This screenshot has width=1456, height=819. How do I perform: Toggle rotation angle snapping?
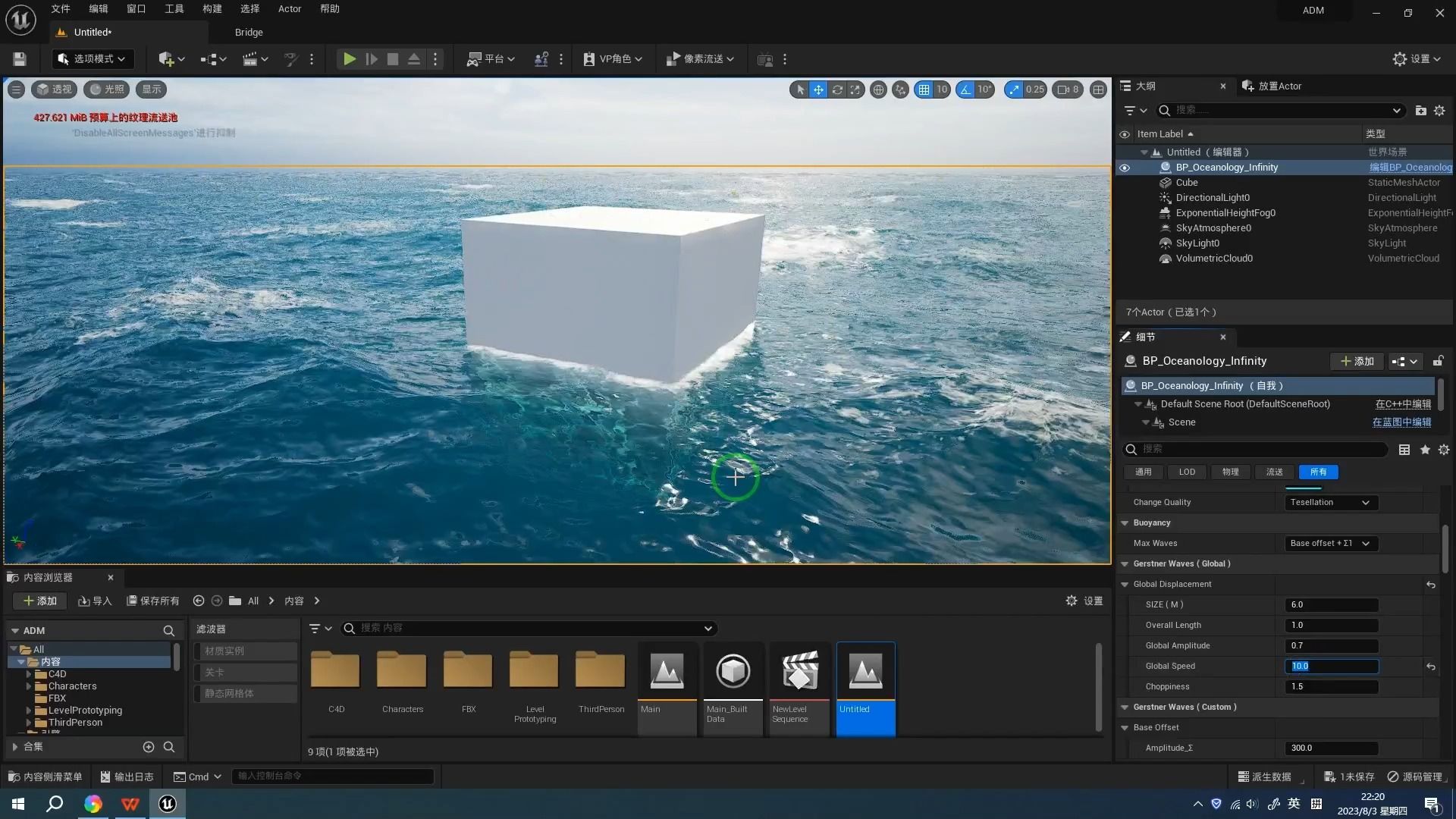965,89
